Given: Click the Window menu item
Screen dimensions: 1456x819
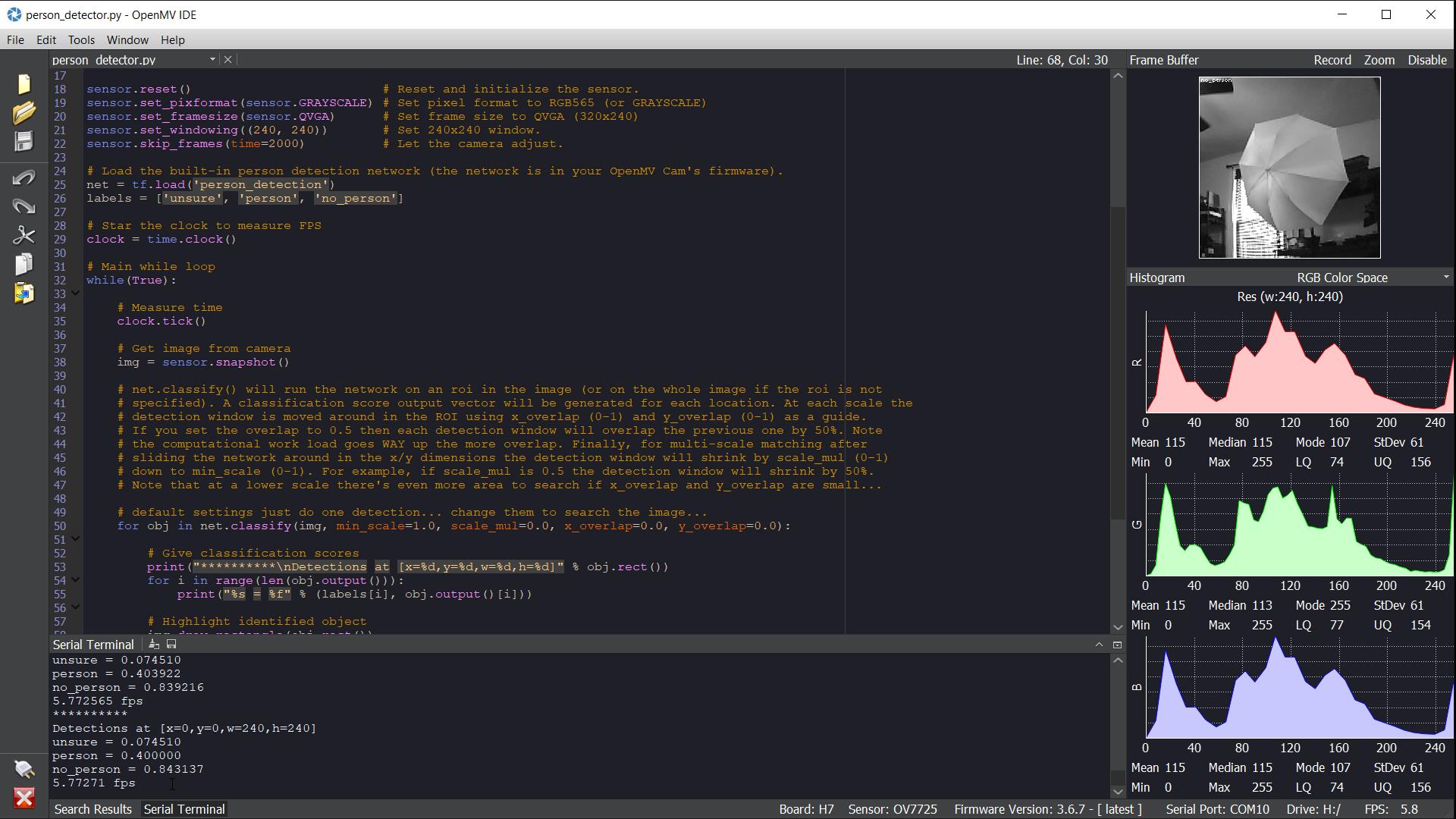Looking at the screenshot, I should click(127, 40).
